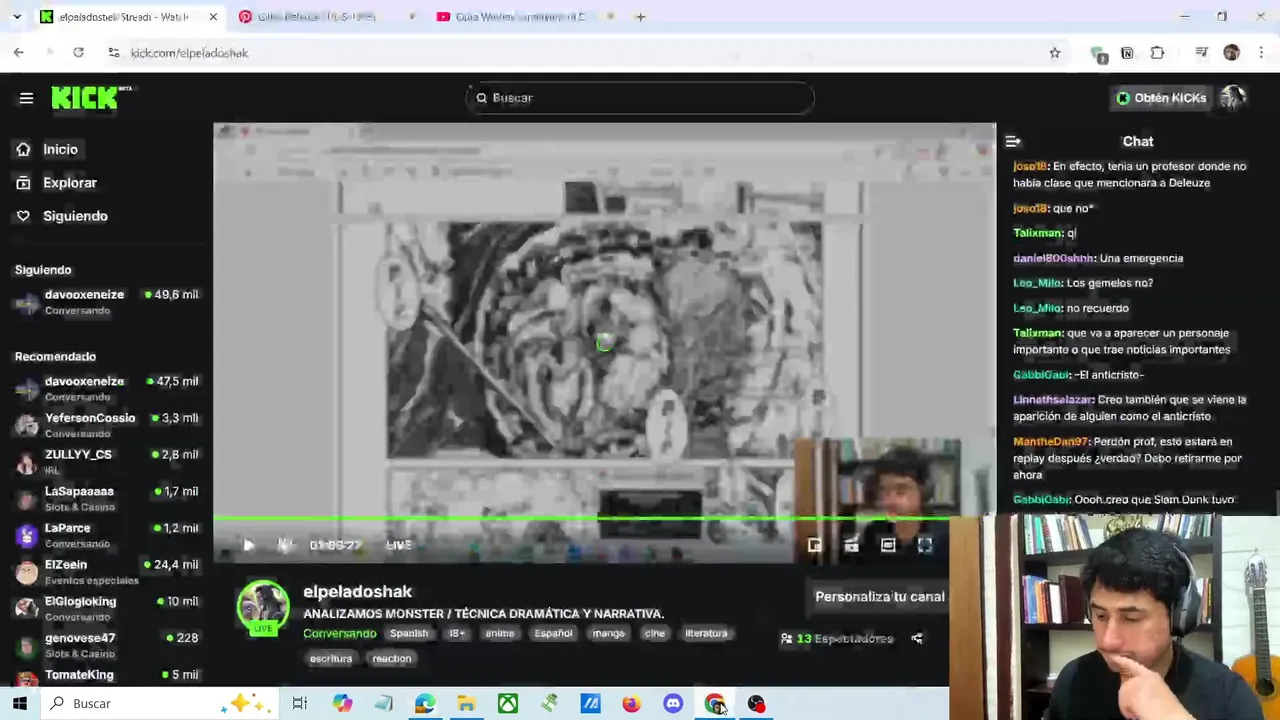
Task: Mute the stream volume
Action: click(x=284, y=545)
